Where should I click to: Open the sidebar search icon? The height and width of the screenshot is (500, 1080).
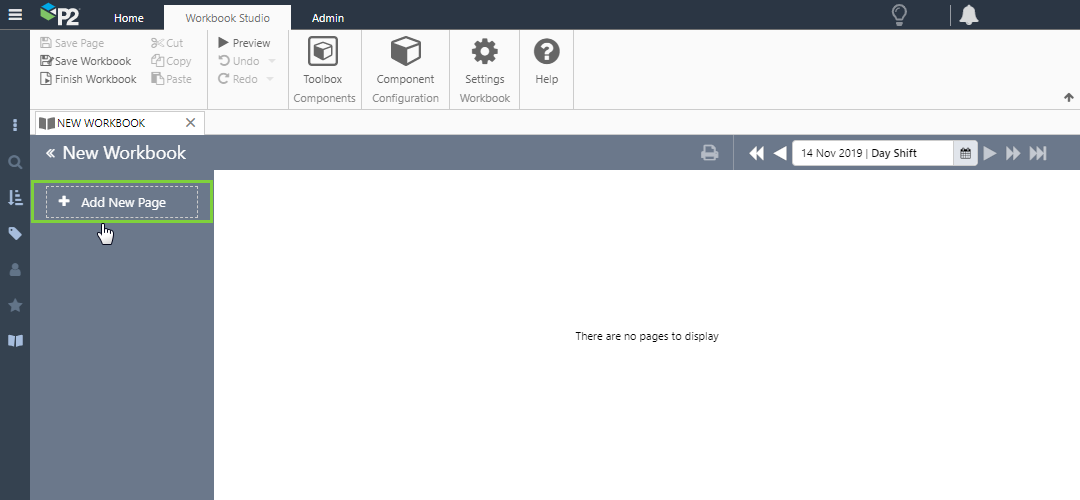click(x=15, y=163)
